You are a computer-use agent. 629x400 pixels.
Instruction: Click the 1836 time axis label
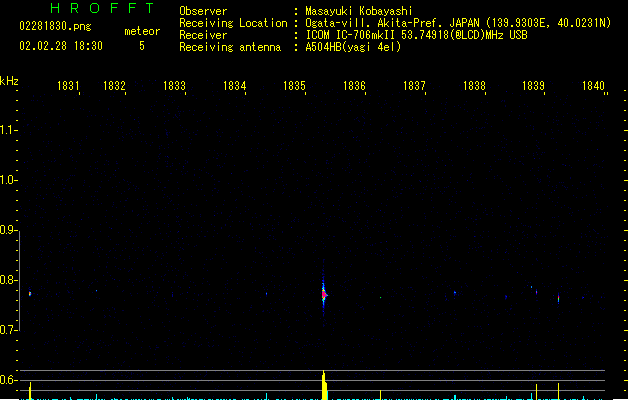[x=355, y=86]
